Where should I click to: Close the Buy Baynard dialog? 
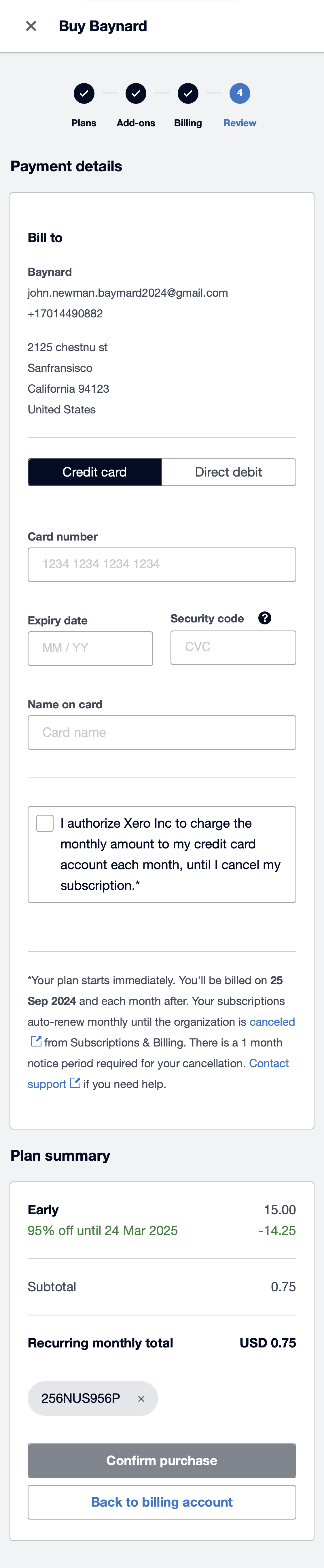(x=31, y=26)
